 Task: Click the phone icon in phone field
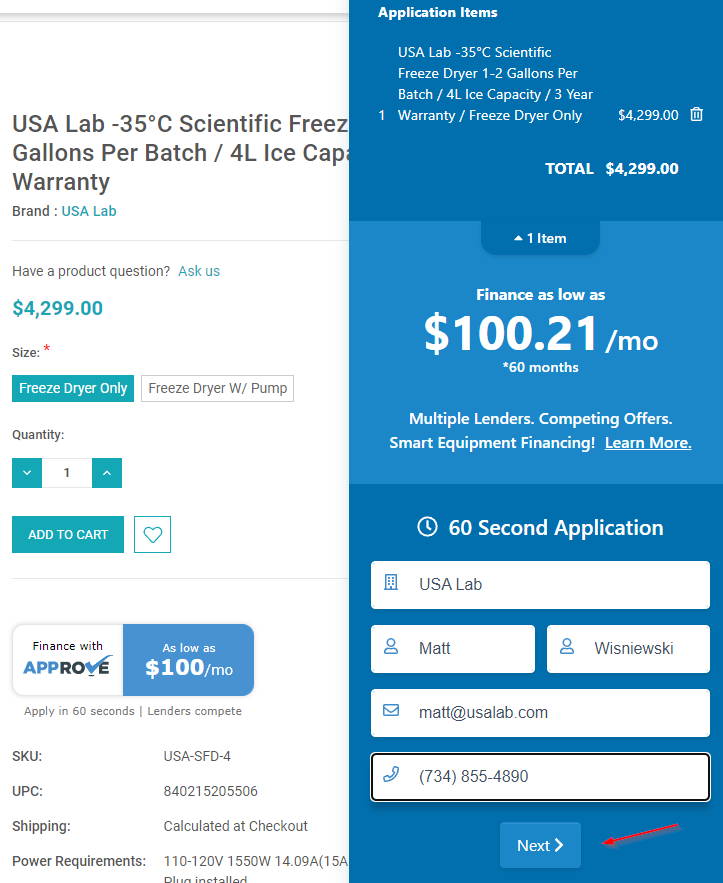pyautogui.click(x=391, y=774)
